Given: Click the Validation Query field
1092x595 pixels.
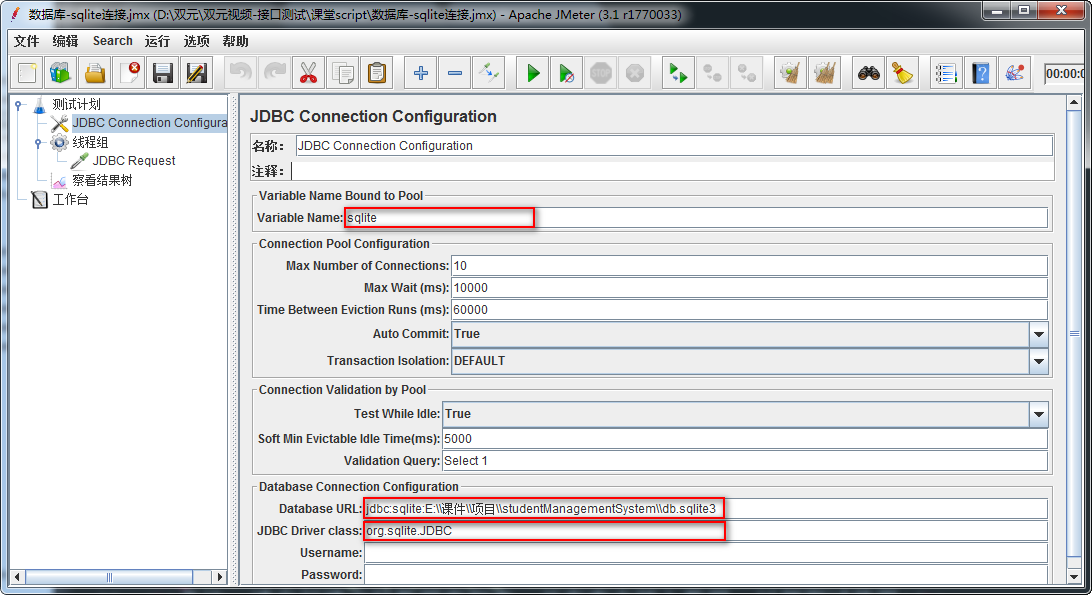Looking at the screenshot, I should pyautogui.click(x=745, y=461).
